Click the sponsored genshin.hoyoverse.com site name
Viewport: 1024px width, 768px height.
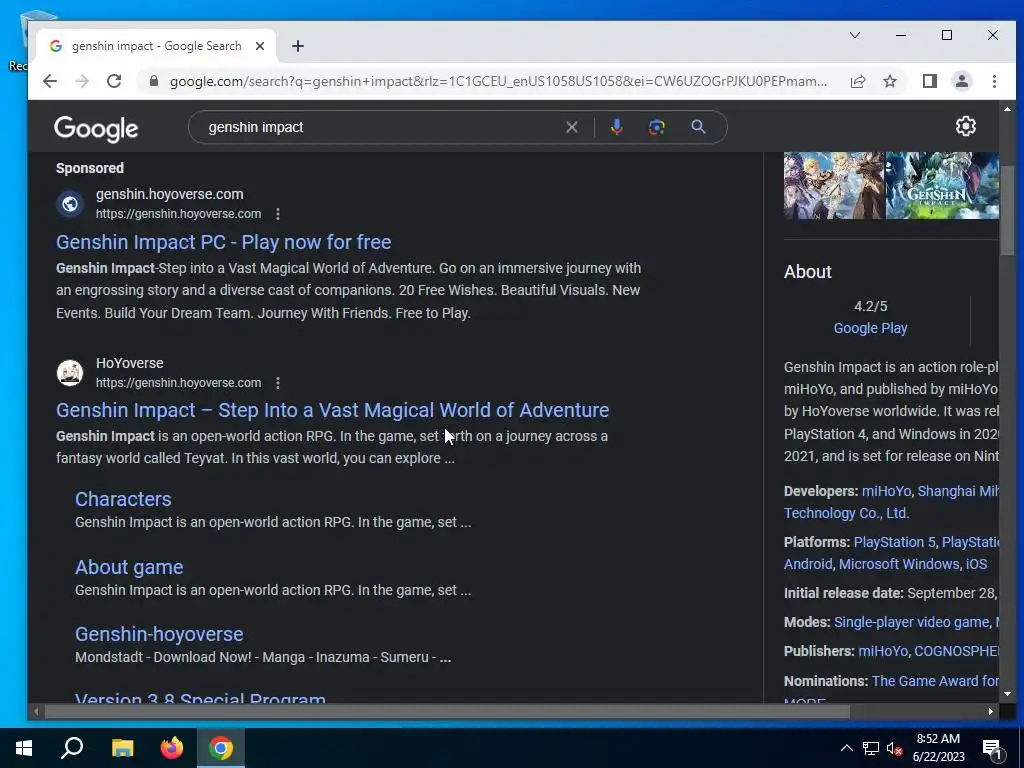(170, 194)
